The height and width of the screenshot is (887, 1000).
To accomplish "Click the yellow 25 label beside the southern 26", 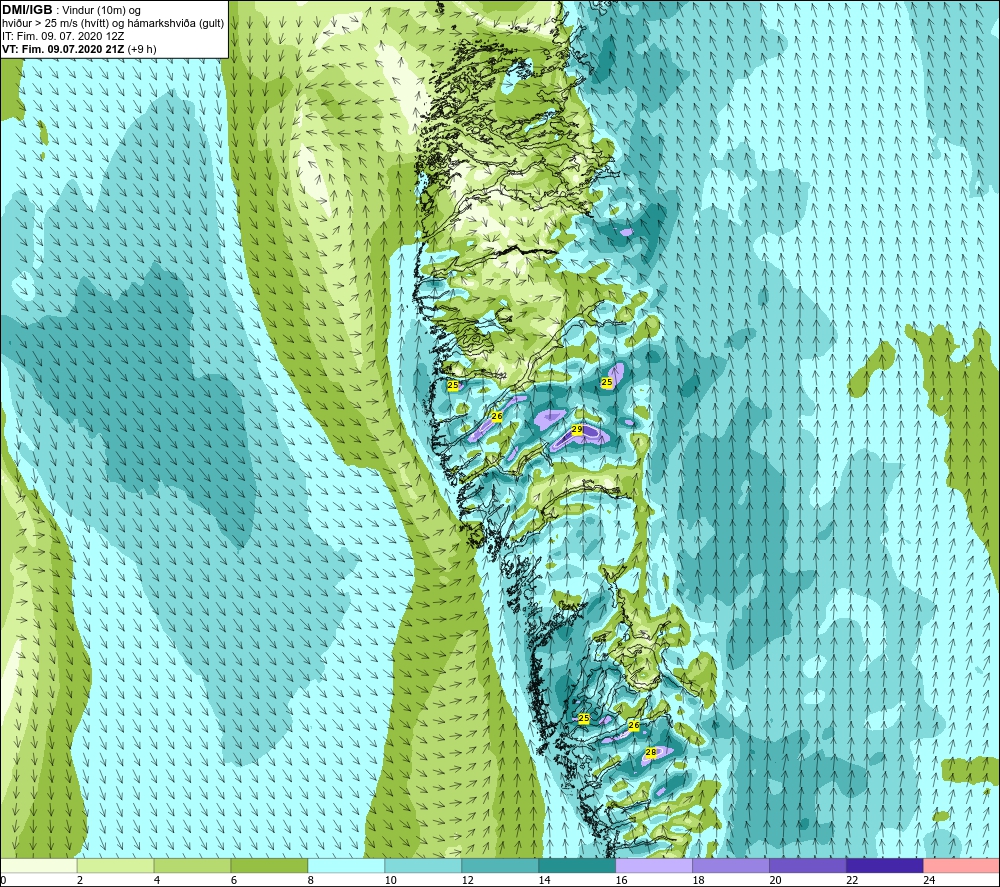I will click(584, 718).
